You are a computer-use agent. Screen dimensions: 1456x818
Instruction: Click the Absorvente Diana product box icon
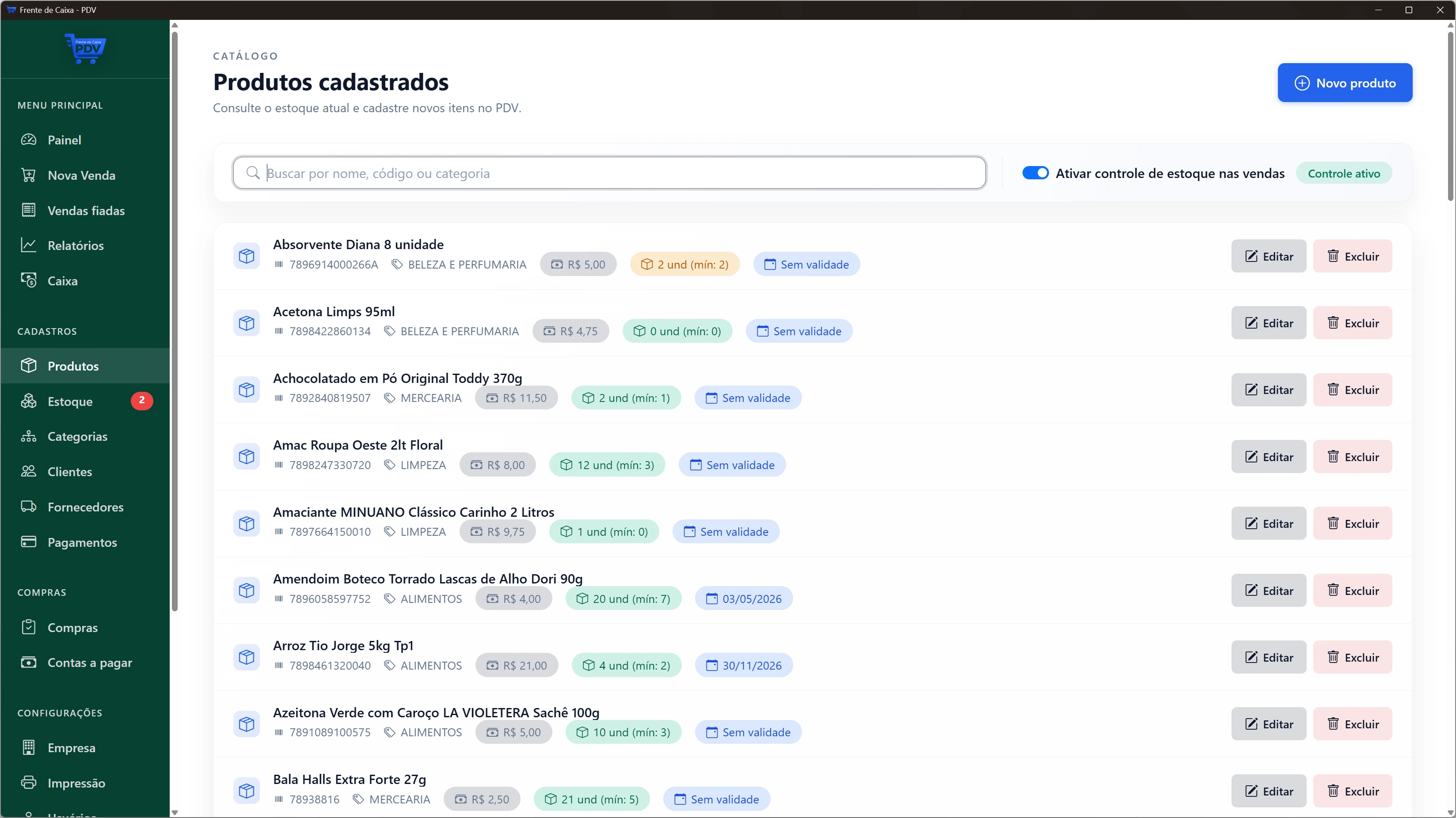[247, 256]
